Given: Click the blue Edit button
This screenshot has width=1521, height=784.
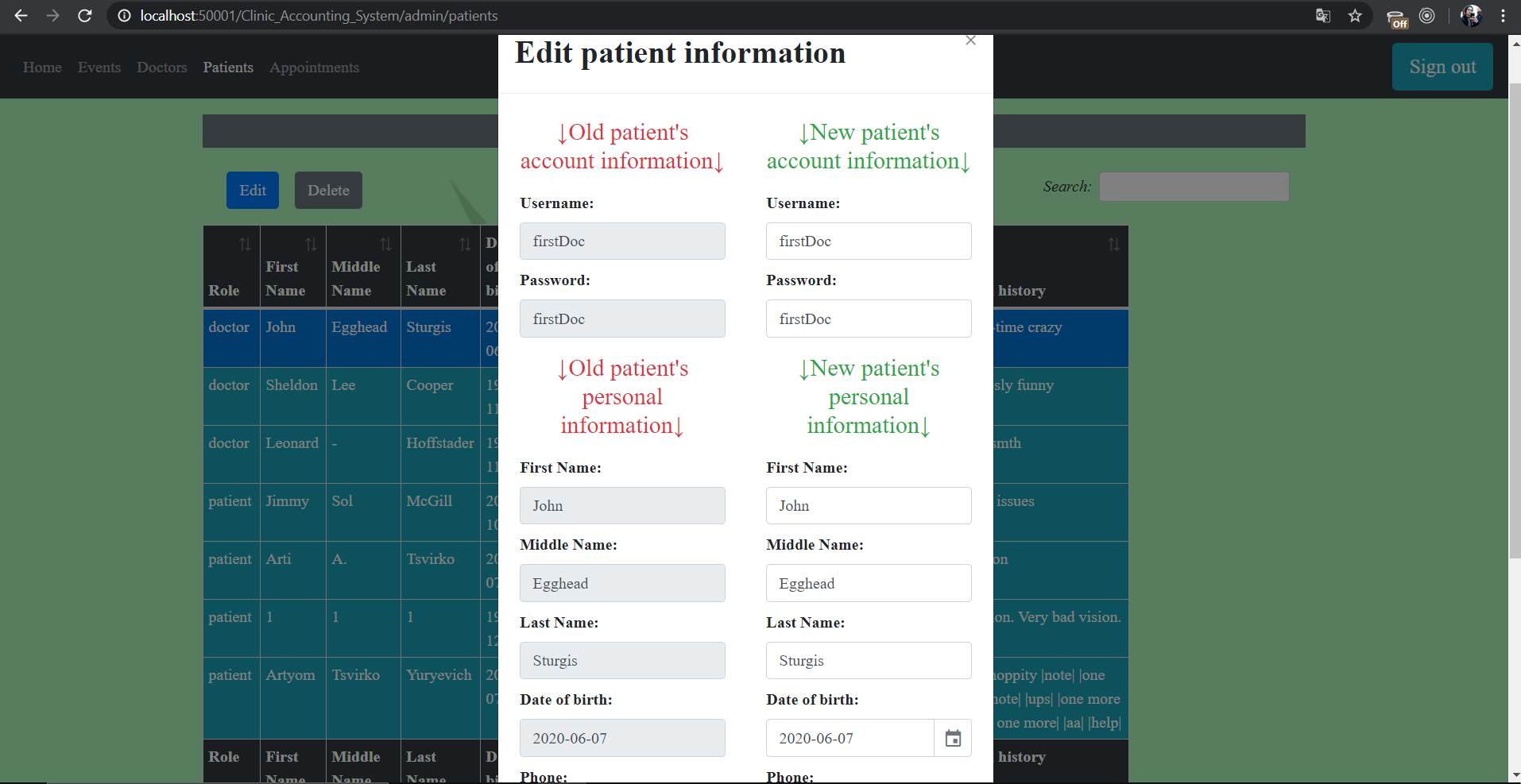Looking at the screenshot, I should (253, 191).
